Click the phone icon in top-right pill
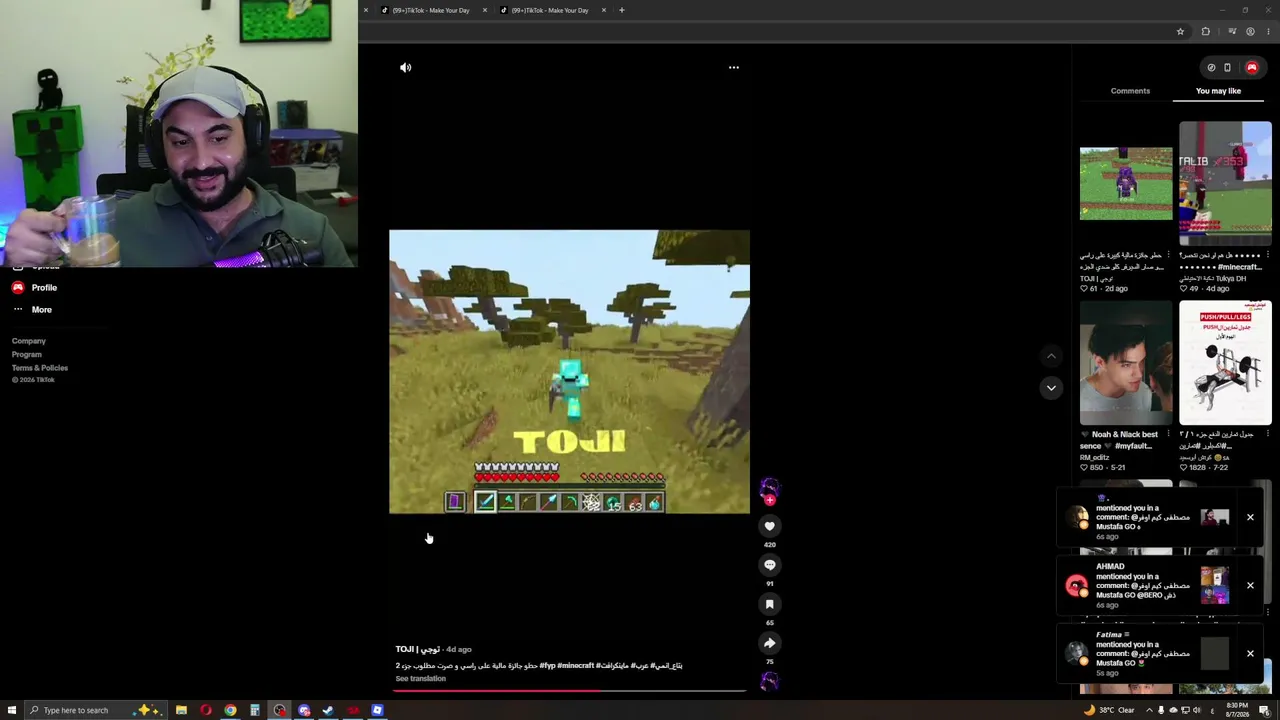 tap(1227, 68)
